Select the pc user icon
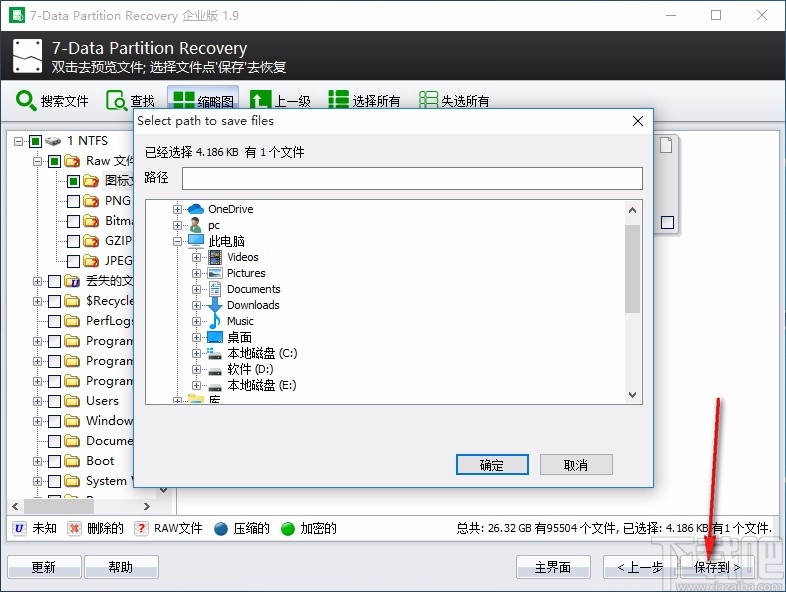The width and height of the screenshot is (786, 592). point(195,225)
